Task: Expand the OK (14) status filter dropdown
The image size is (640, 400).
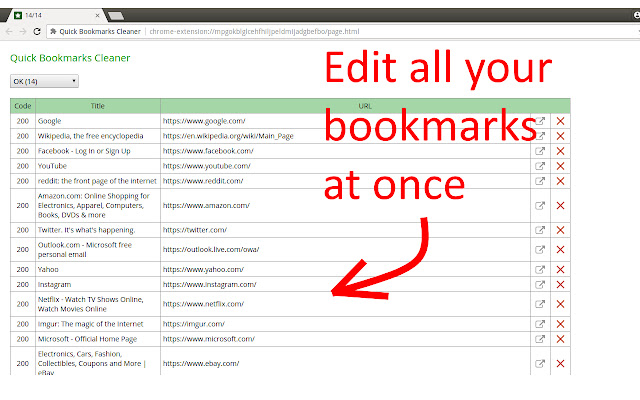Action: (44, 81)
